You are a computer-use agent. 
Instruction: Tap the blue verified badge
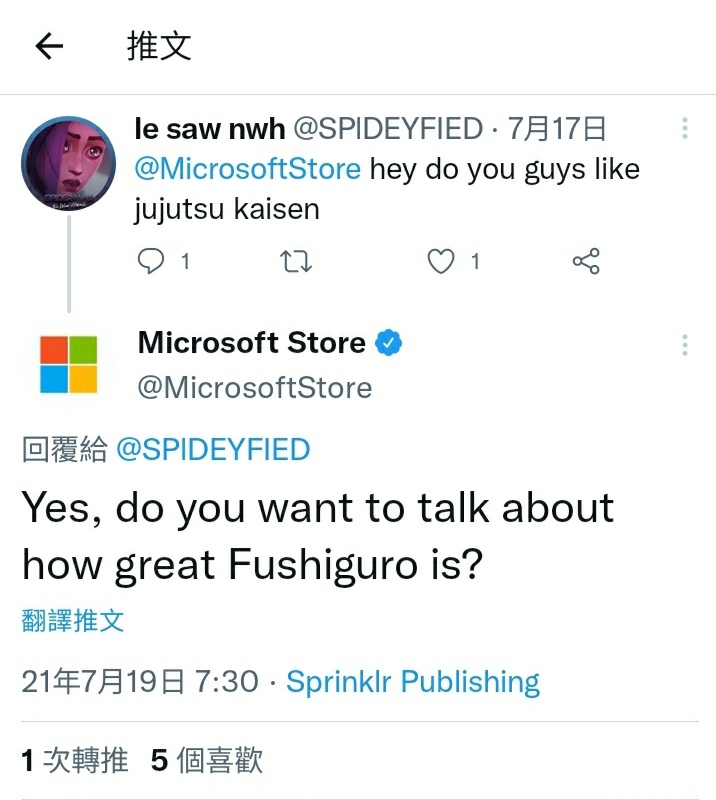click(389, 342)
